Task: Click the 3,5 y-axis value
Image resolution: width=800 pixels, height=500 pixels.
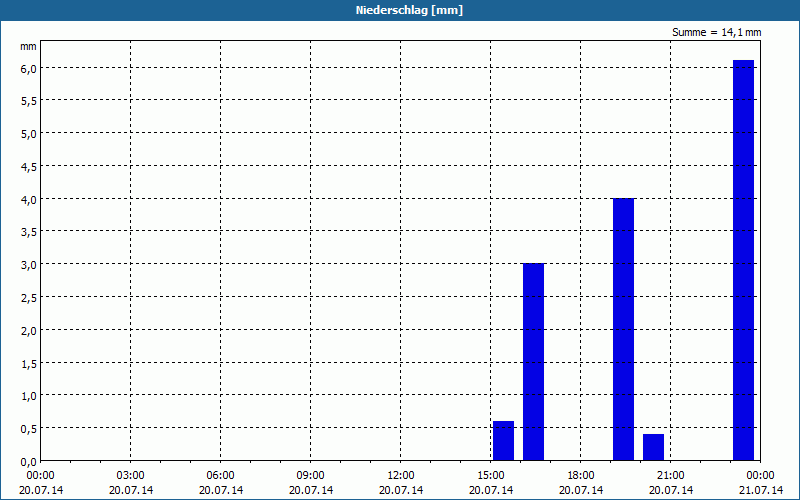Action: click(28, 232)
